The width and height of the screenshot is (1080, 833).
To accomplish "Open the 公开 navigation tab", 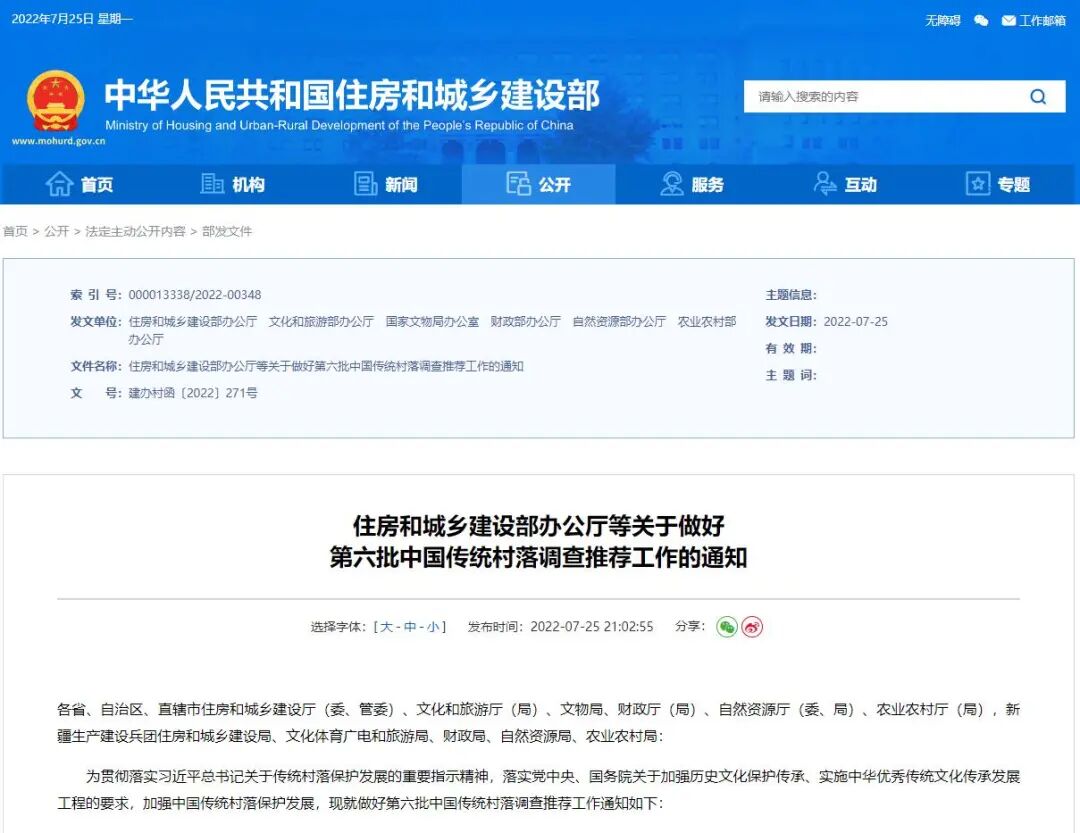I will point(539,184).
